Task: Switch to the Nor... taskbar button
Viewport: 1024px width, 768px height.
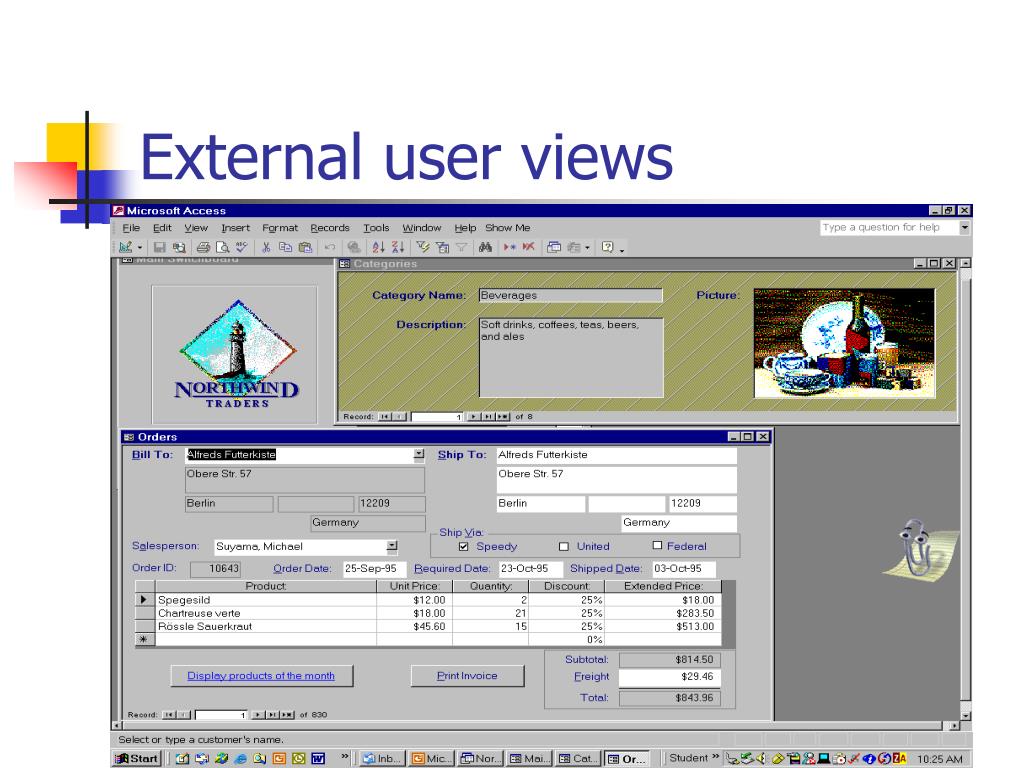Action: 480,758
